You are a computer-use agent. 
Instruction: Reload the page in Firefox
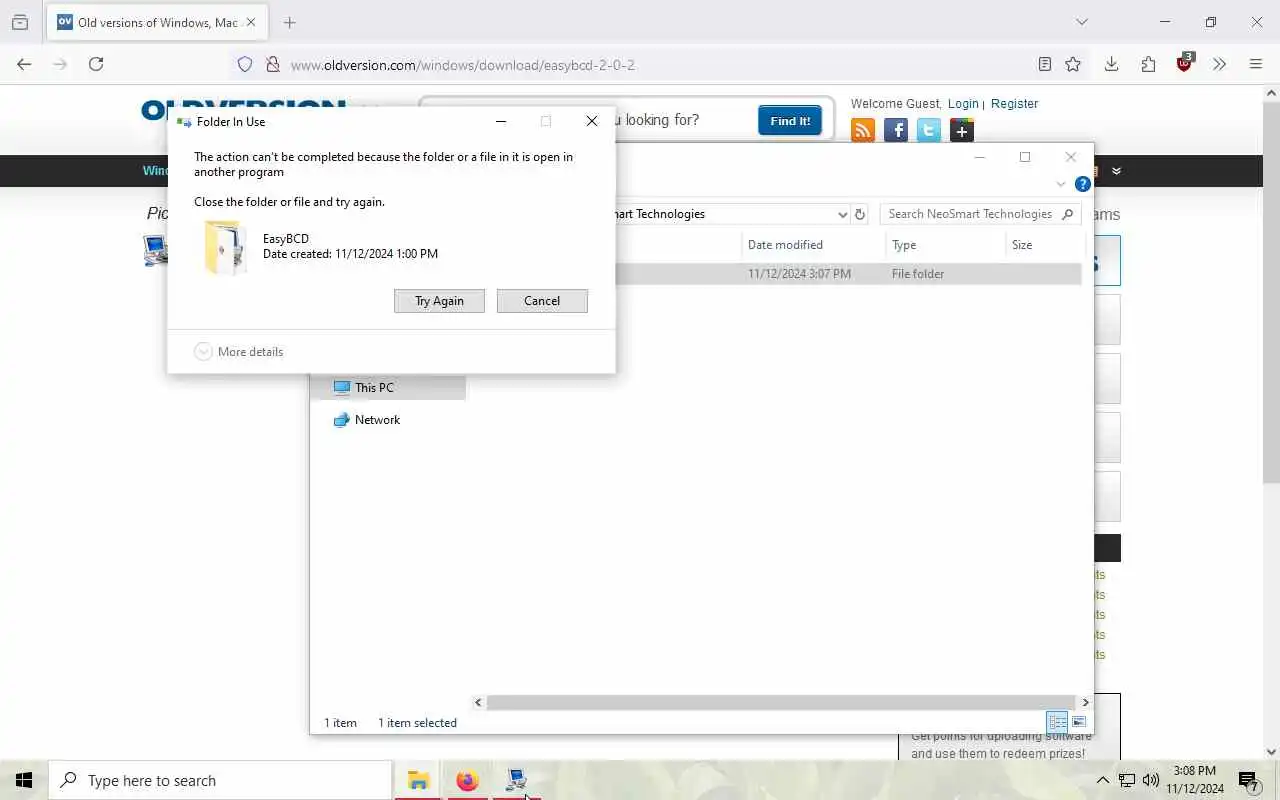(96, 64)
